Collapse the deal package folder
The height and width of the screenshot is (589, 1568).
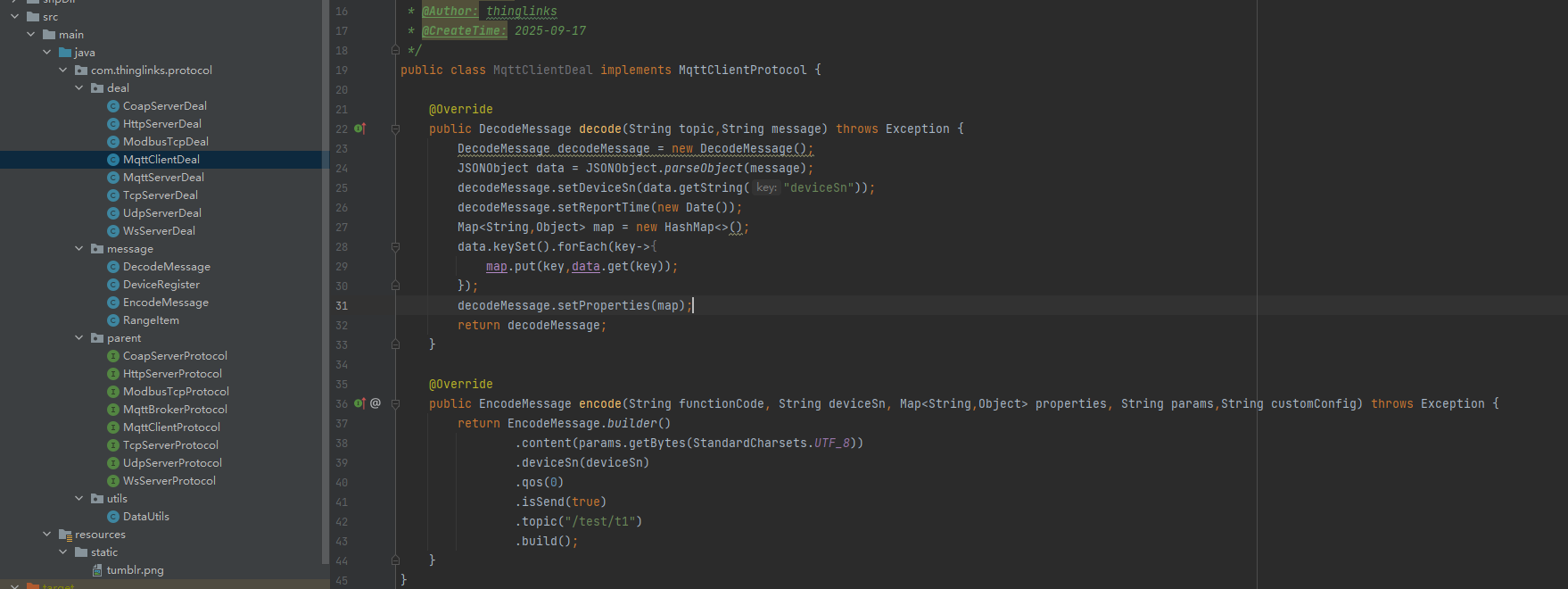pos(79,88)
